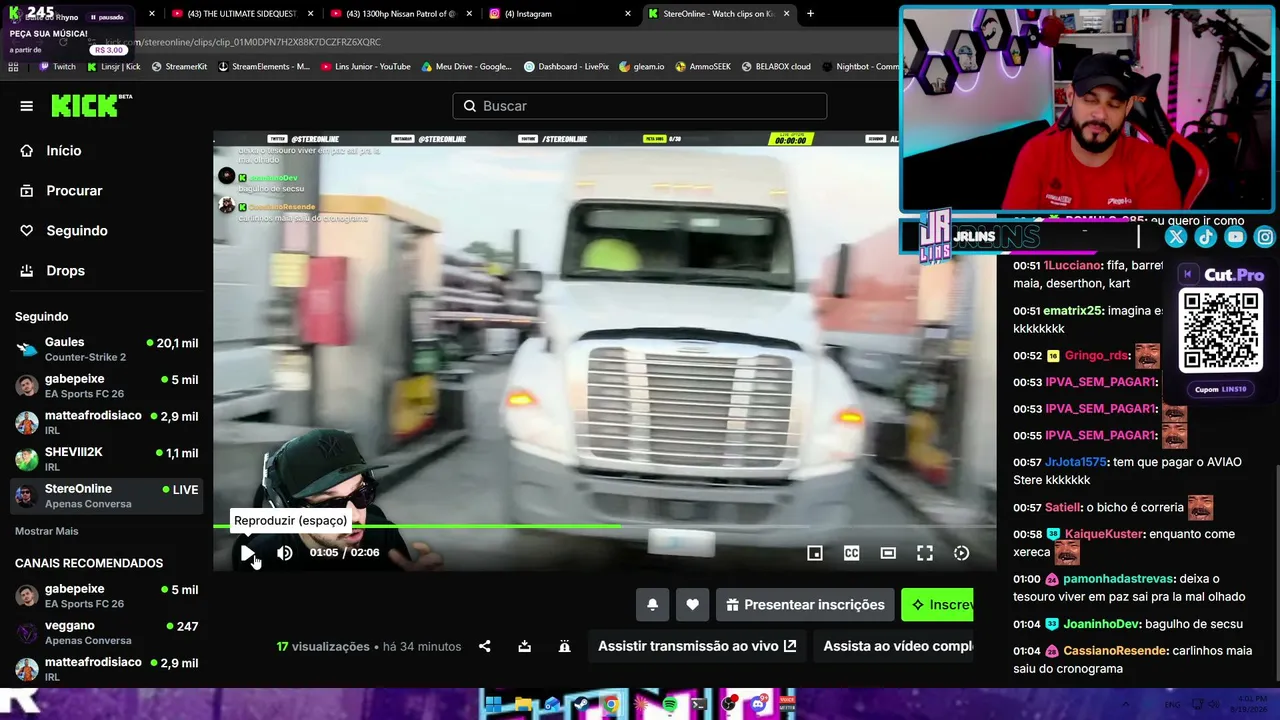Open StreamElements bookmark
Screen dimensions: 1280x720
pos(264,67)
